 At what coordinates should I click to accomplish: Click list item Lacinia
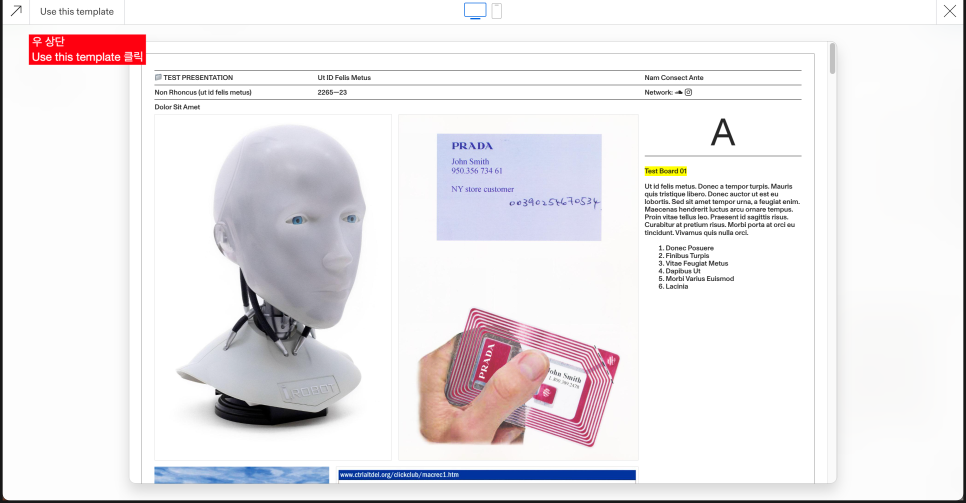(x=676, y=287)
